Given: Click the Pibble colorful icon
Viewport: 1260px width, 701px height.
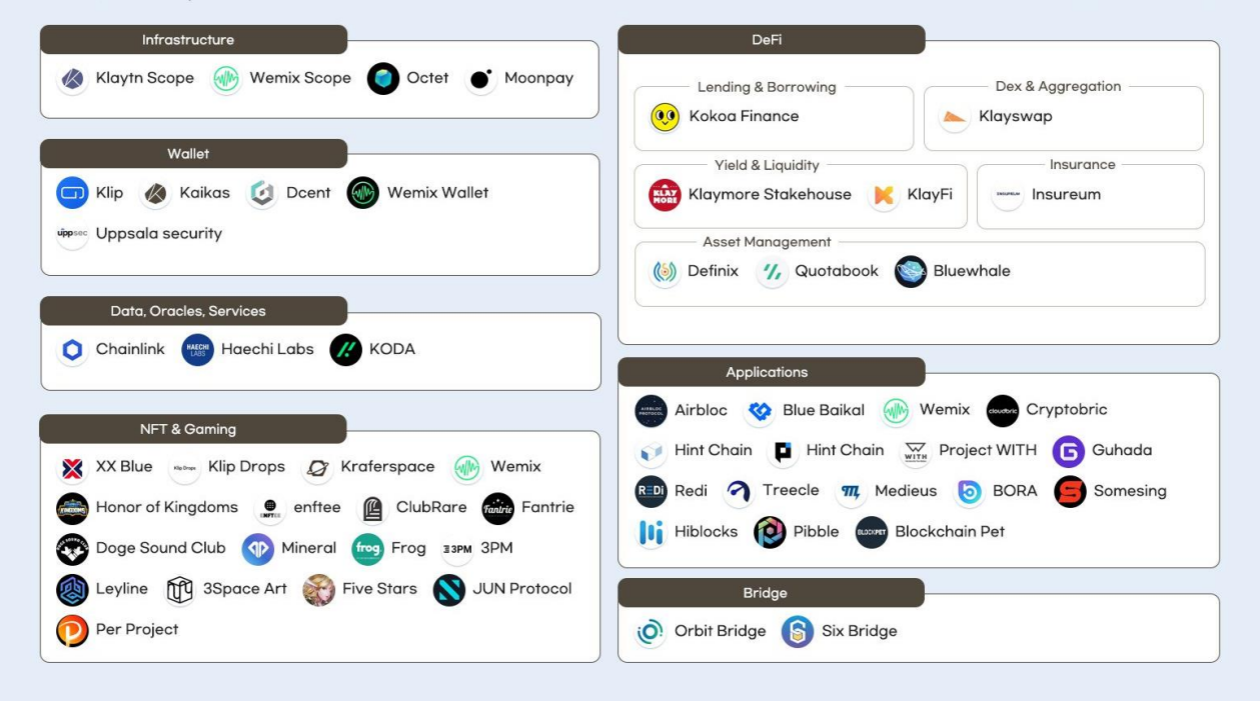Looking at the screenshot, I should 770,532.
